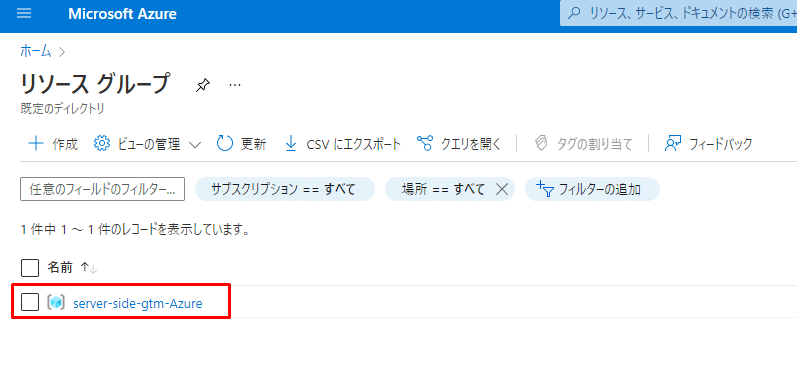
Task: Click the feedback person icon
Action: click(673, 144)
